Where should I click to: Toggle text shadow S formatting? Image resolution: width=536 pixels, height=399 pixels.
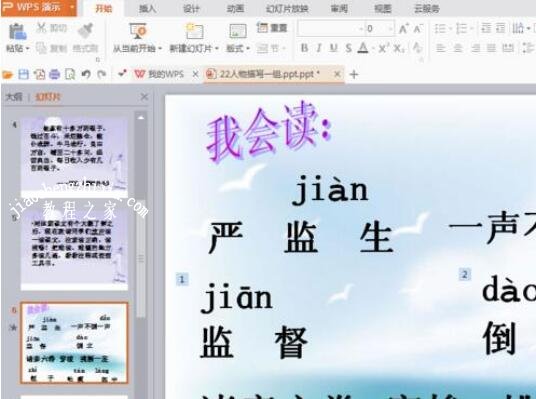point(348,48)
